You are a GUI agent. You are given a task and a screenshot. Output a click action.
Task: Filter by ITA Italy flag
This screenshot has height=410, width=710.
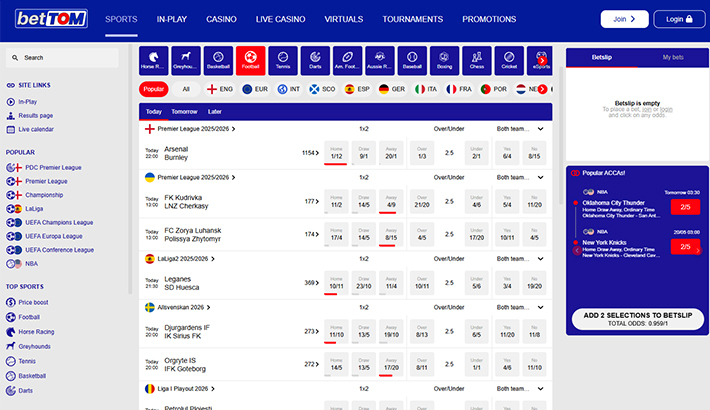tap(426, 89)
